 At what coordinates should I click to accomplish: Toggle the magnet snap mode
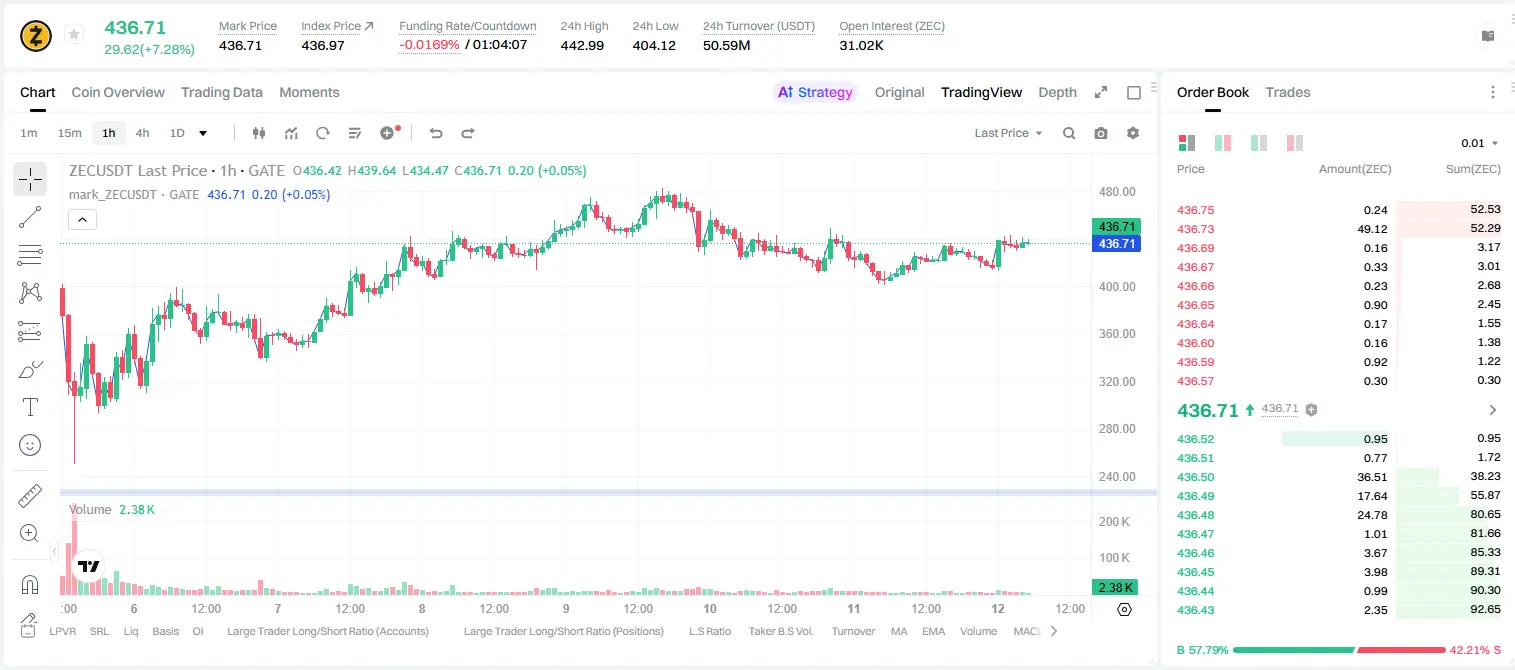pyautogui.click(x=30, y=585)
